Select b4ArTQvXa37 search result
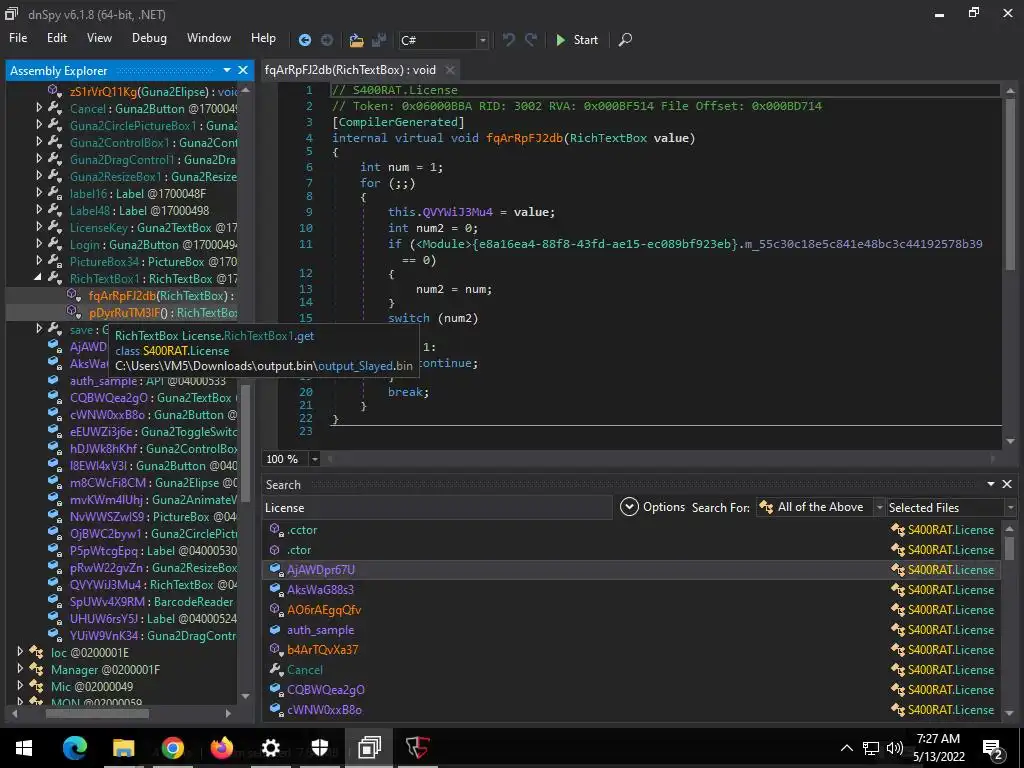The height and width of the screenshot is (768, 1024). 631,650
